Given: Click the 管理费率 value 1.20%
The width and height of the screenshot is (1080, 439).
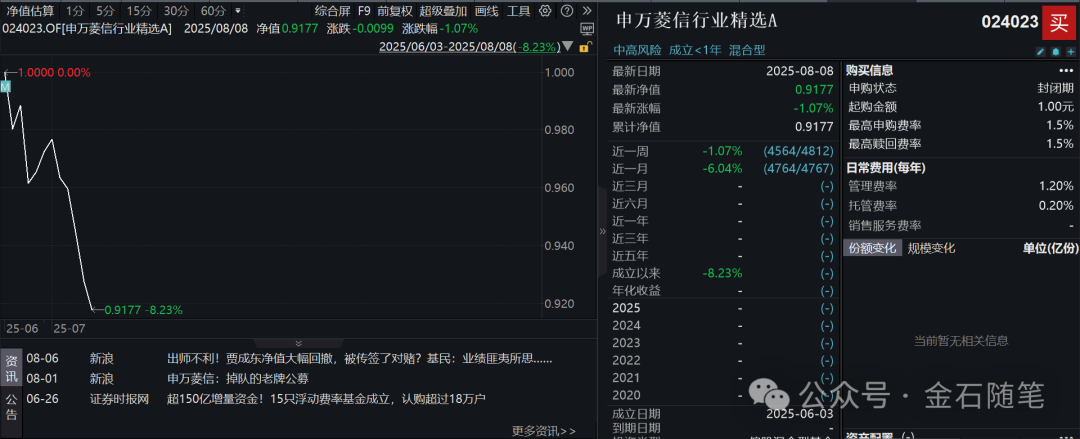Looking at the screenshot, I should 1057,186.
